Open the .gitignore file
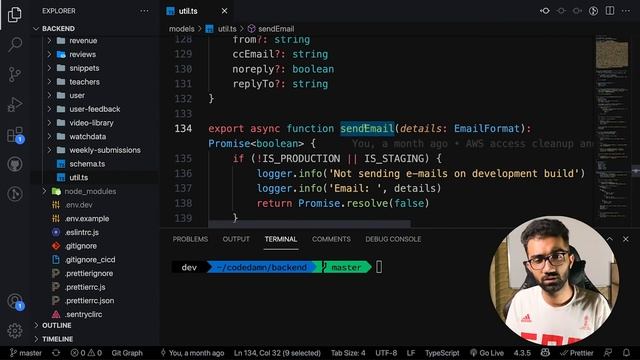The image size is (640, 360). [81, 246]
